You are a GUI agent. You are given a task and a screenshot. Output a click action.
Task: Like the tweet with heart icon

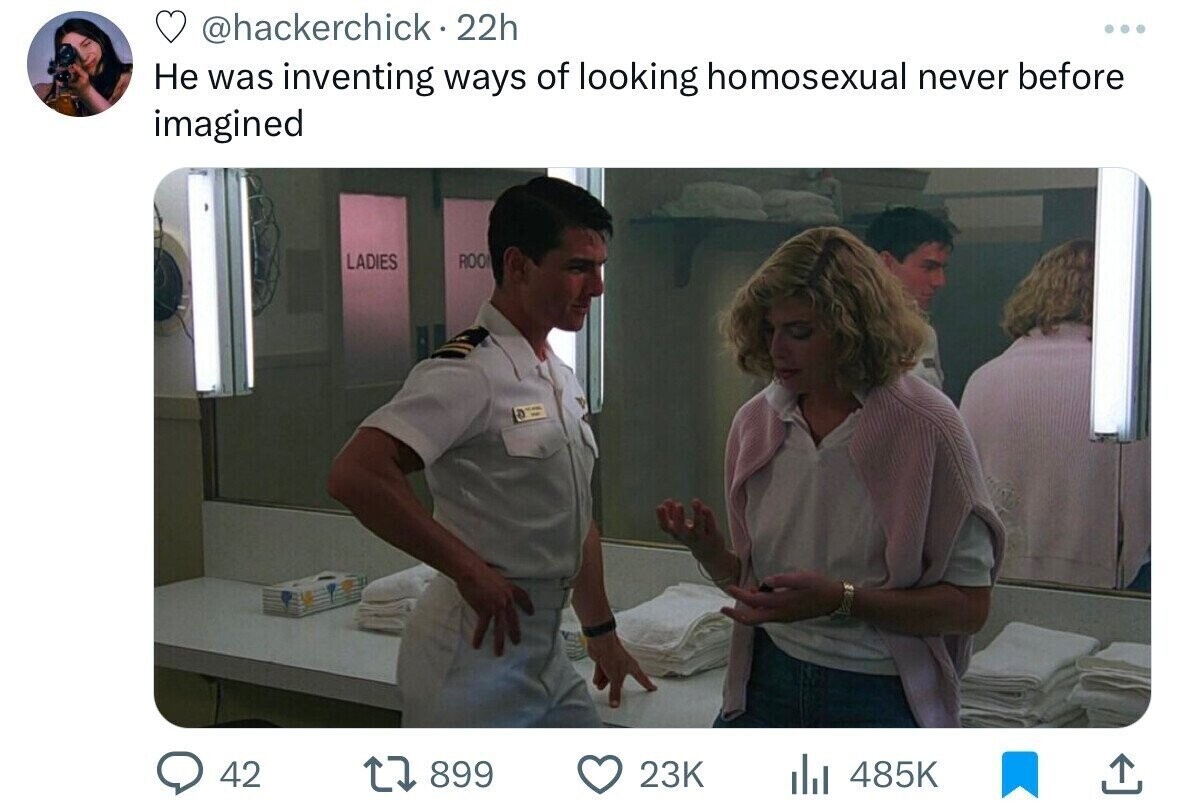(599, 774)
